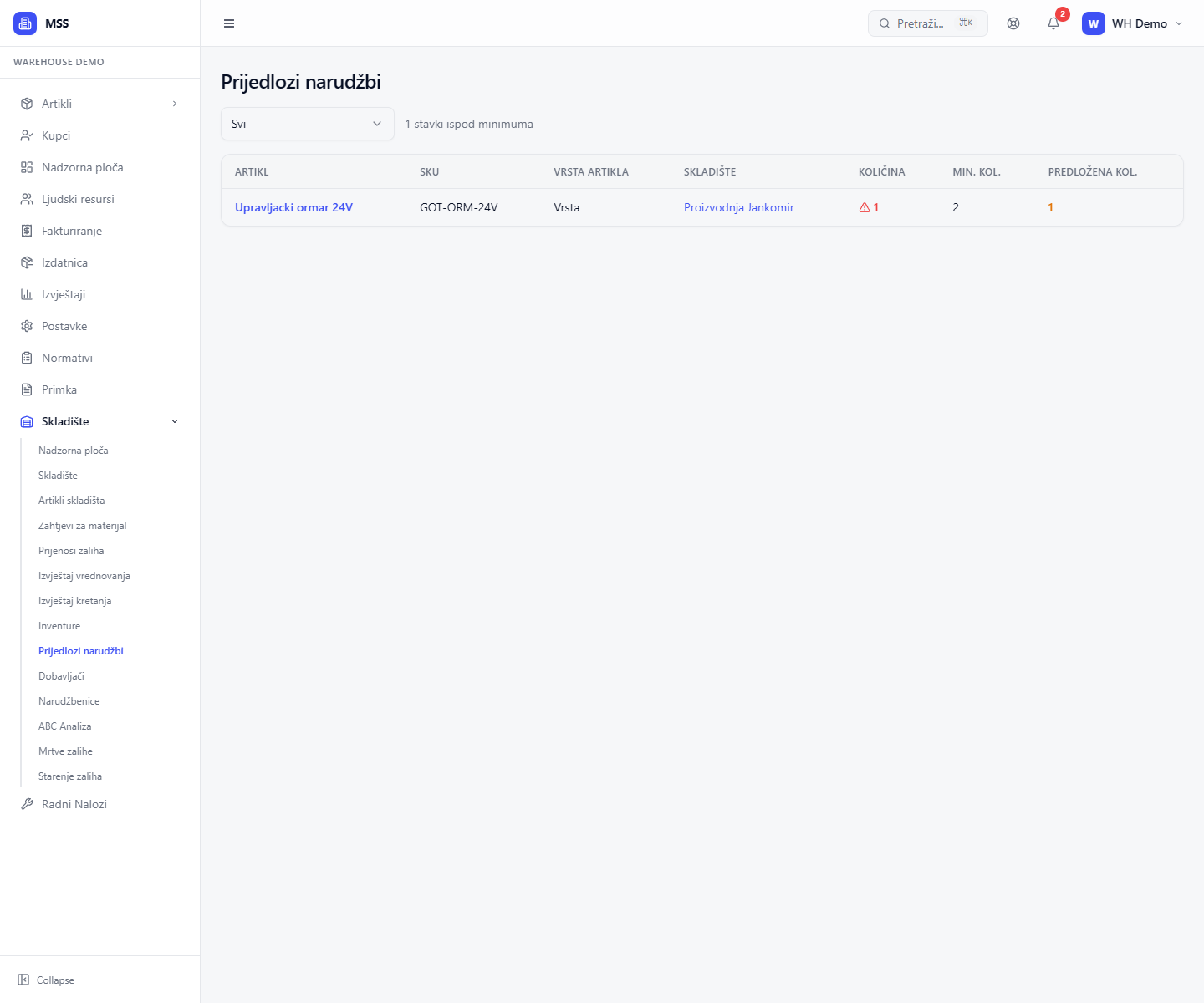
Task: Click the Količina column header
Action: [881, 171]
